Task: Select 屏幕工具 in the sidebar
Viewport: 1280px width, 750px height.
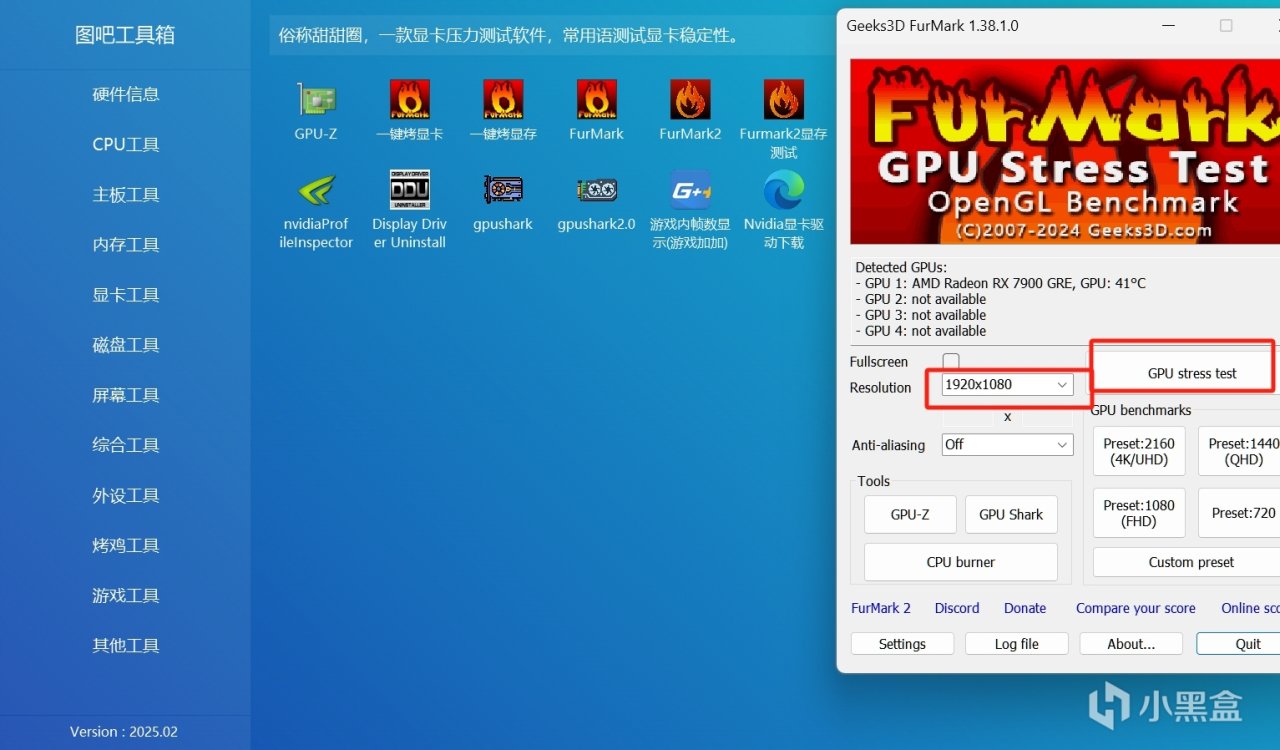Action: [x=126, y=394]
